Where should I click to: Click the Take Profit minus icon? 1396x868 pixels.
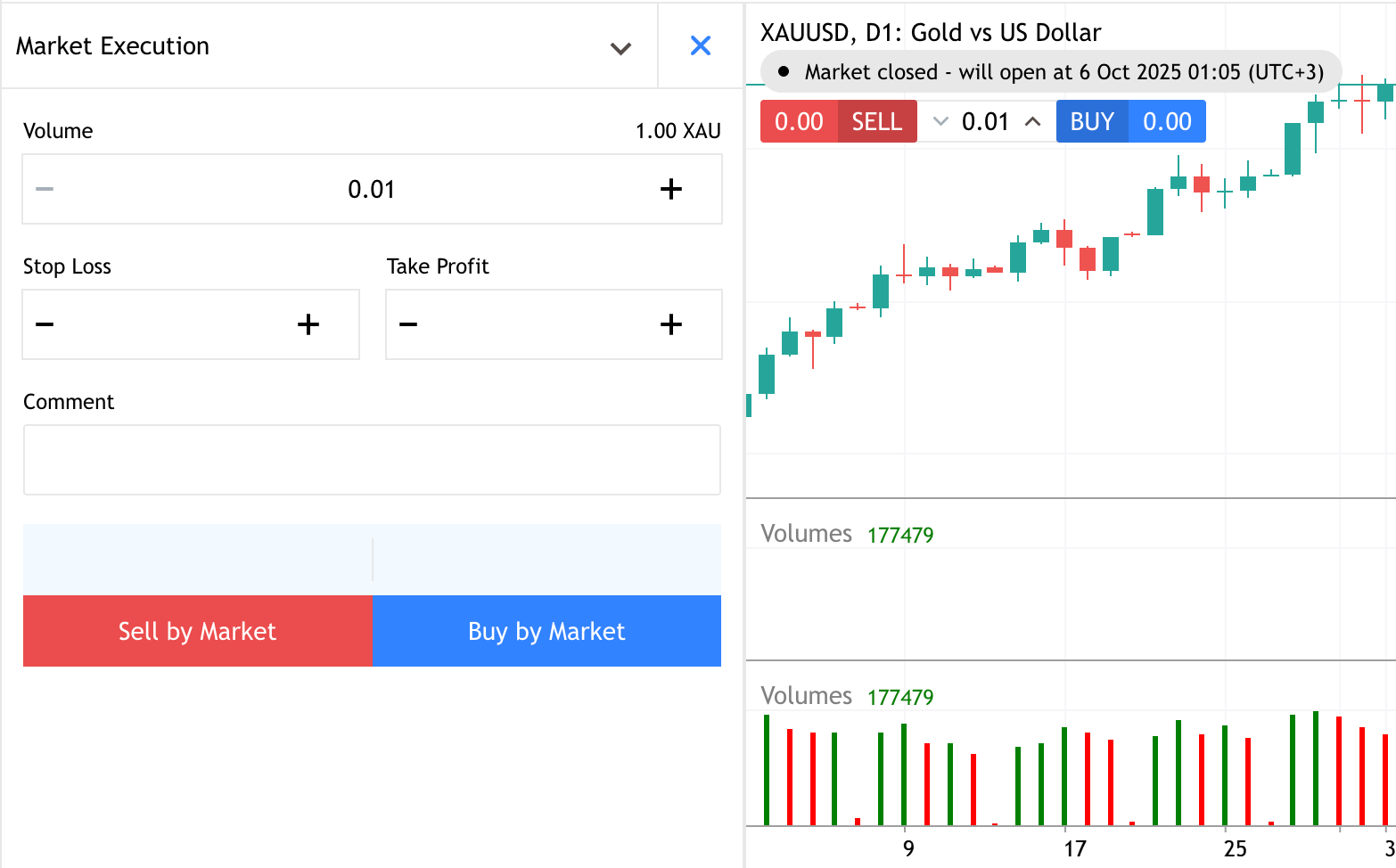click(x=408, y=324)
